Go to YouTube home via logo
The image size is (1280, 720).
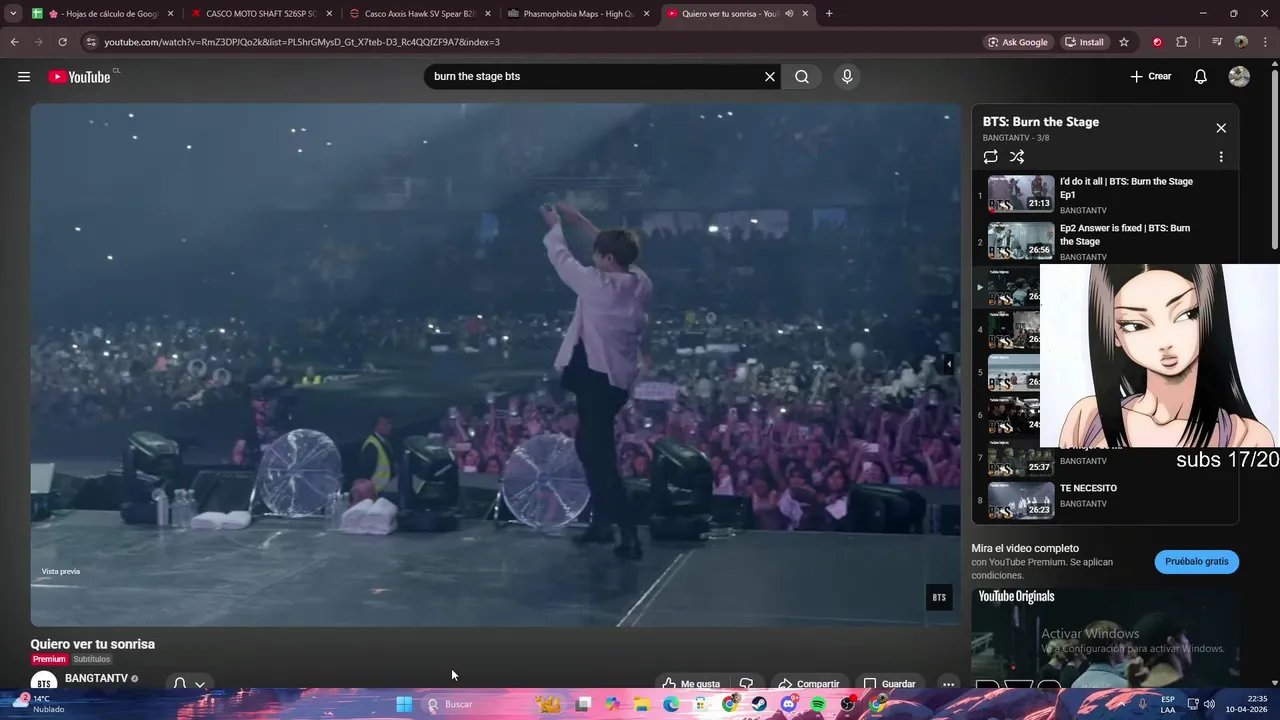[79, 77]
